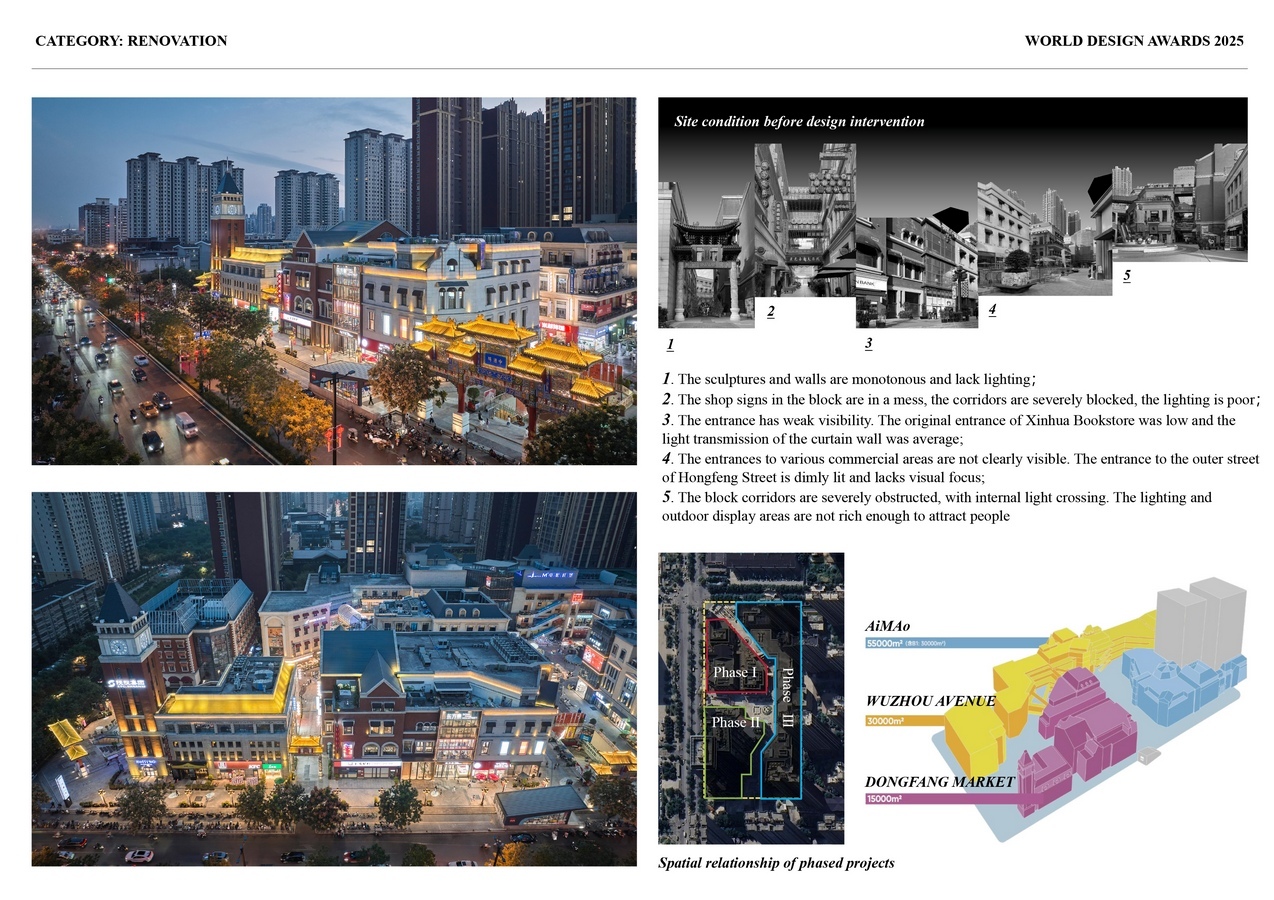The width and height of the screenshot is (1274, 900).
Task: Click the AiMAo heading
Action: pyautogui.click(x=887, y=626)
